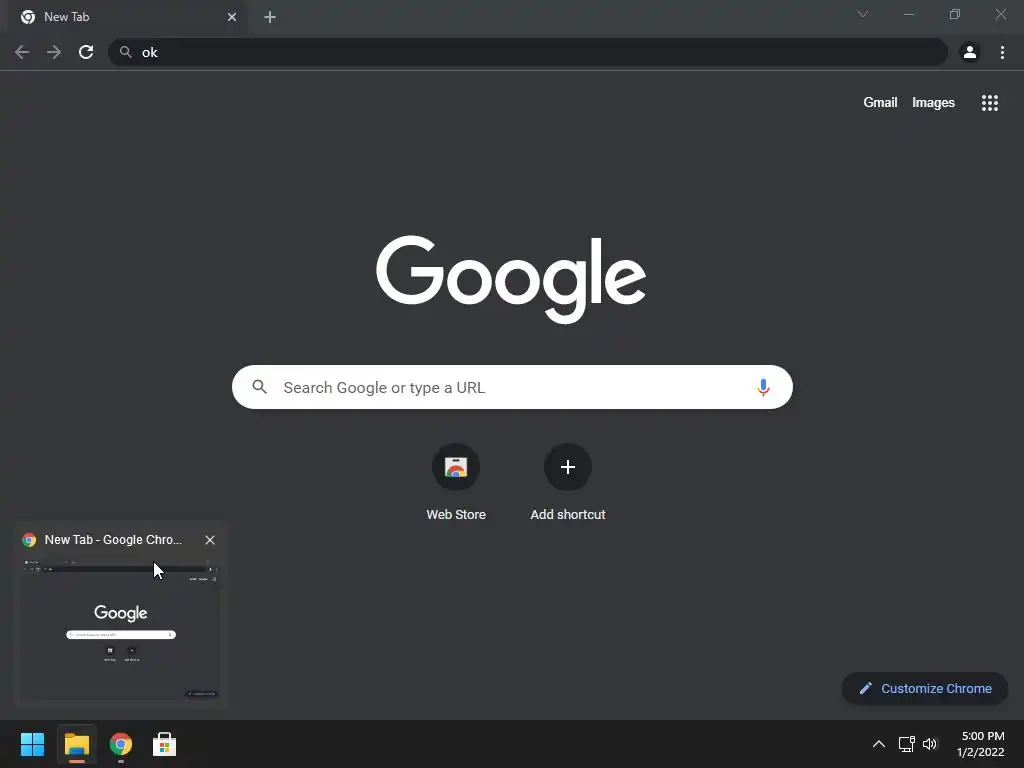Open the clock showing 5:00 PM
This screenshot has height=768, width=1024.
pos(981,744)
